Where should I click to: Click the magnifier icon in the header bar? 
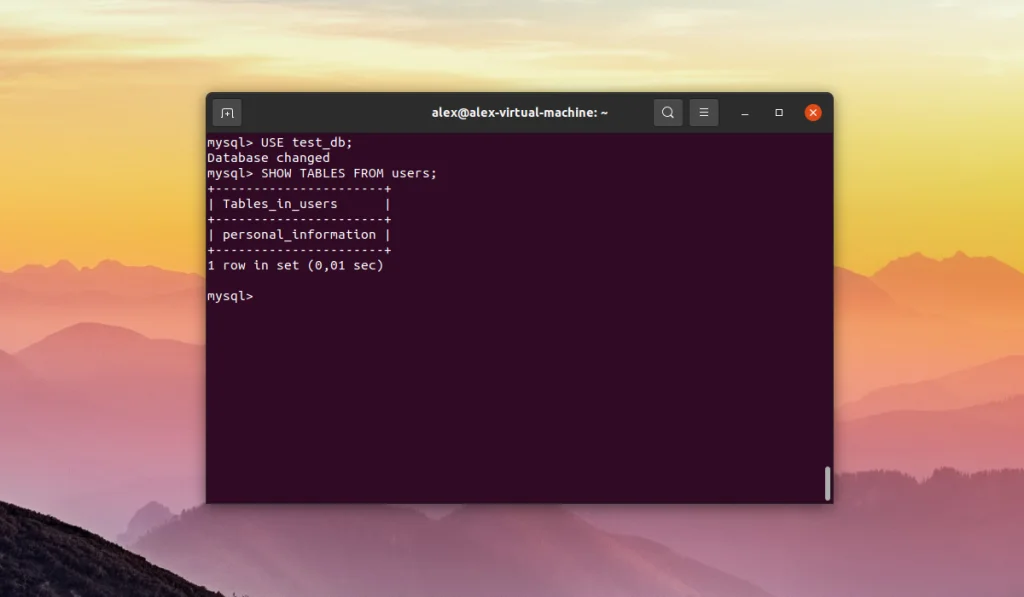click(668, 112)
